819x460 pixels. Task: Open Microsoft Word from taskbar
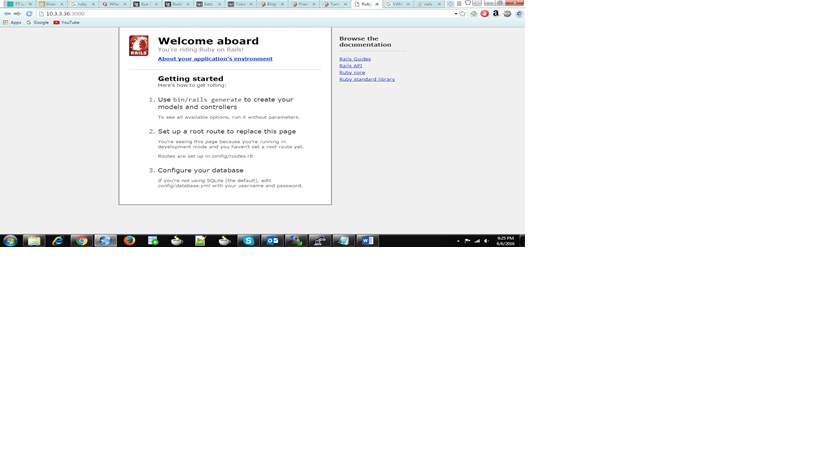point(367,241)
